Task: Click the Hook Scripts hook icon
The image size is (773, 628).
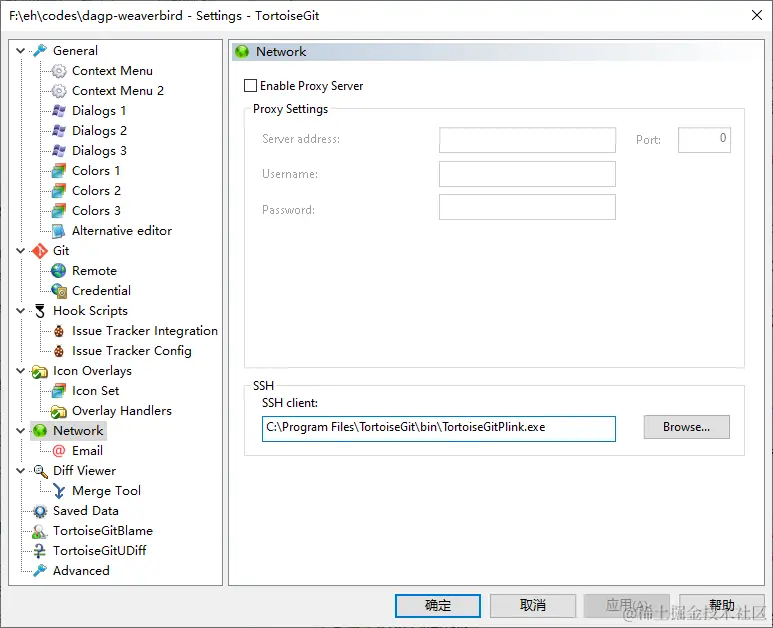Action: click(40, 311)
